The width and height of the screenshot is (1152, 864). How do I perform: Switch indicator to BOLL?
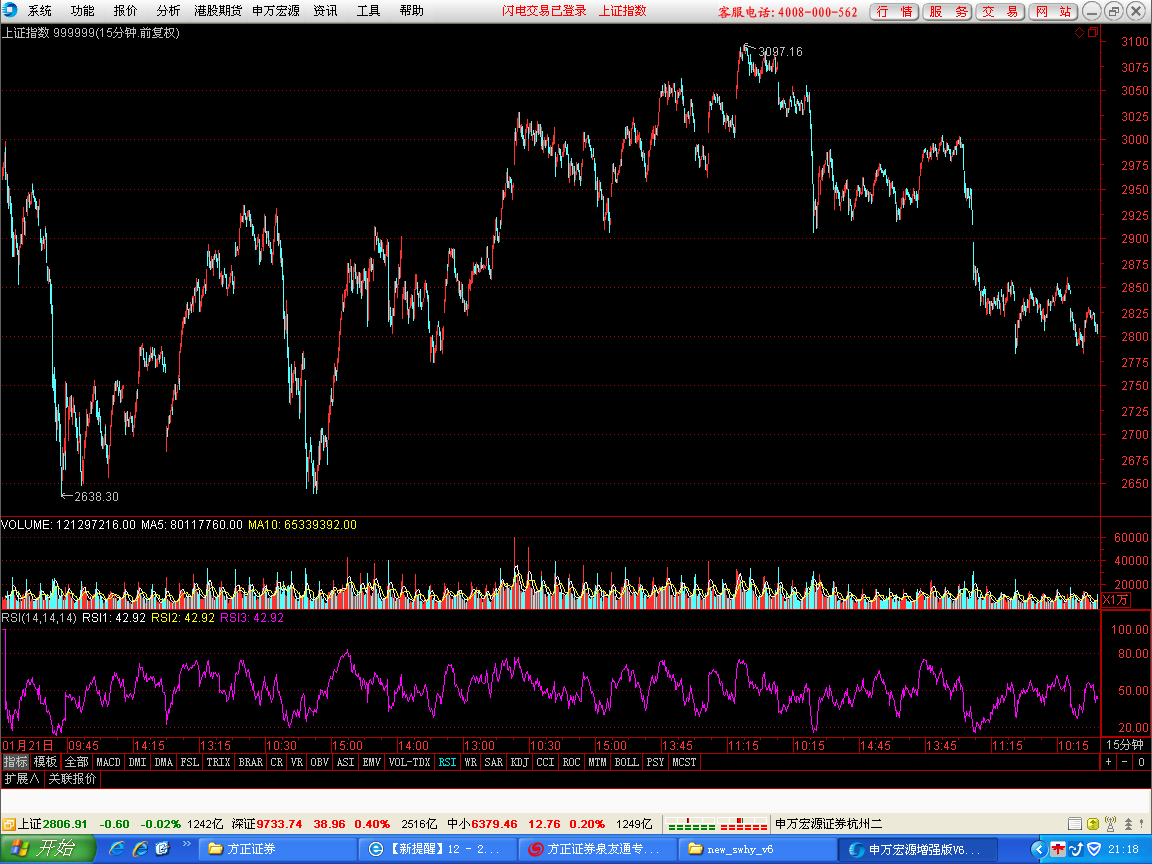[x=627, y=762]
